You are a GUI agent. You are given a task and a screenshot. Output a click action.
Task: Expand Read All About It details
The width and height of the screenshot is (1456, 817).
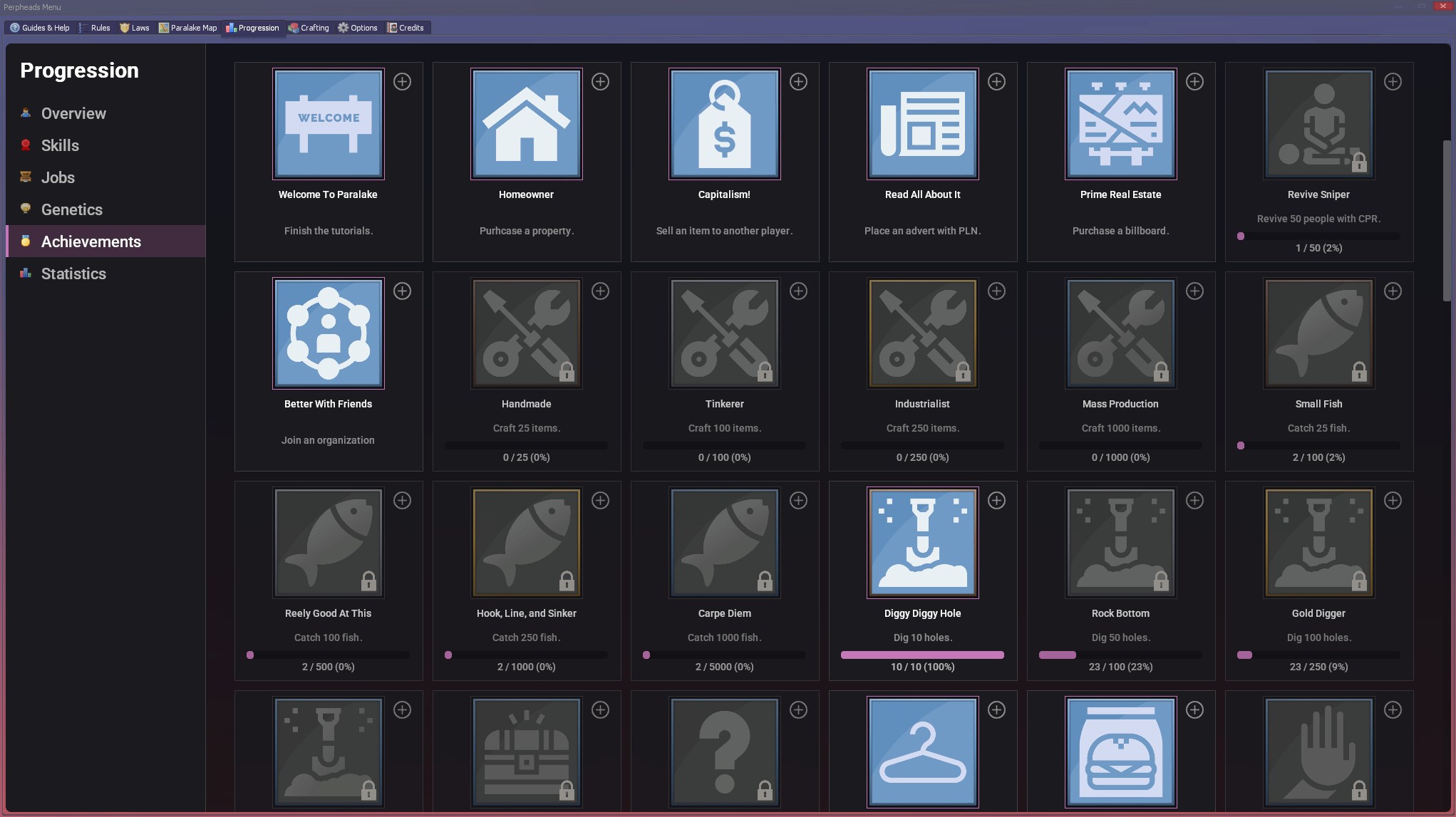tap(997, 82)
